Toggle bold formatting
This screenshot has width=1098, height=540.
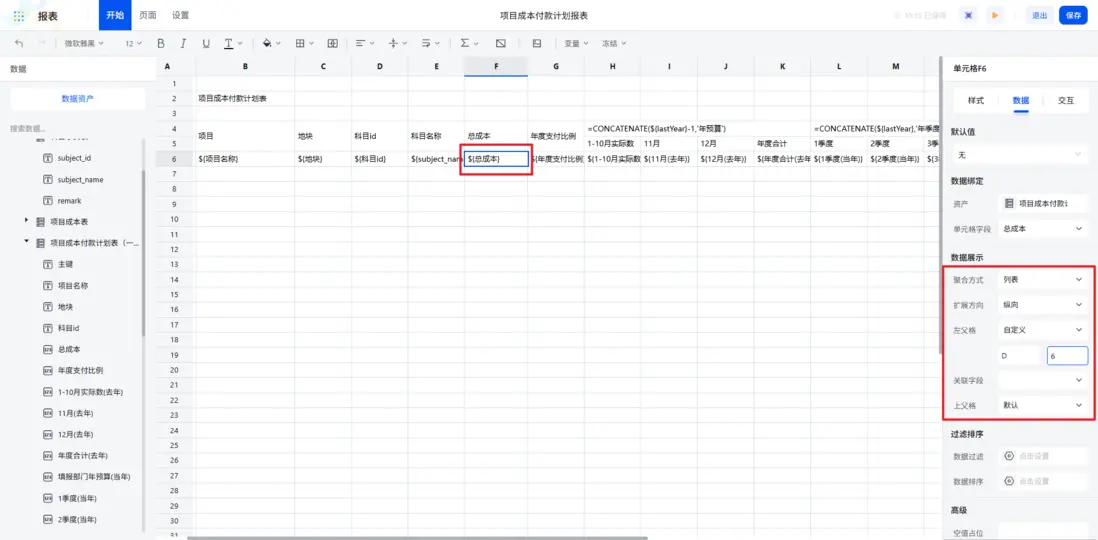pyautogui.click(x=161, y=43)
